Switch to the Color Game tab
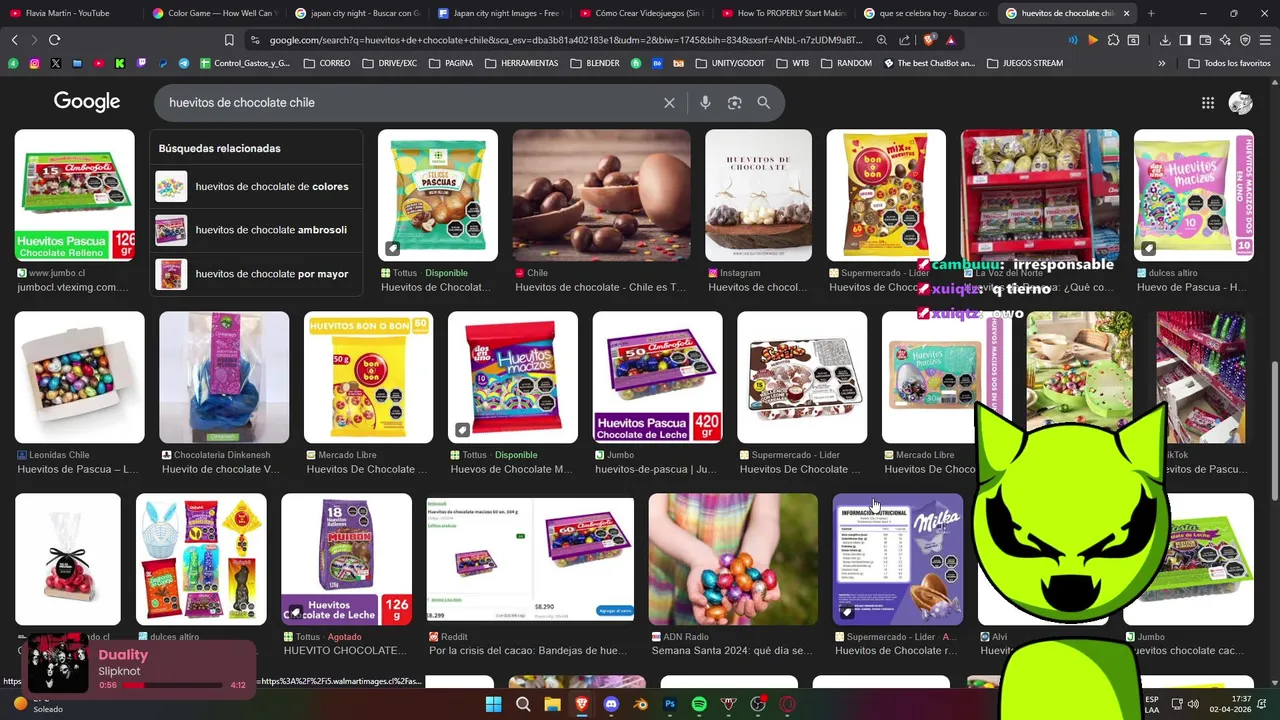 tap(213, 13)
